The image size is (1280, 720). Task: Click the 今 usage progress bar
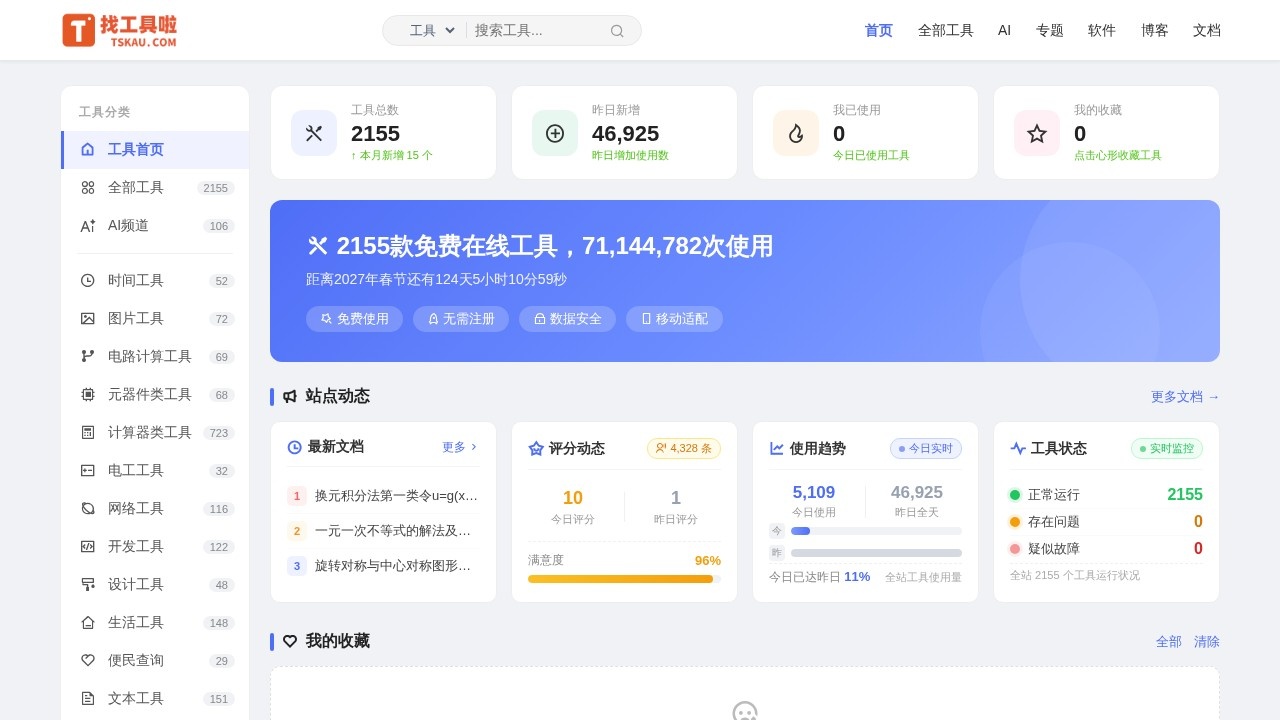click(876, 531)
